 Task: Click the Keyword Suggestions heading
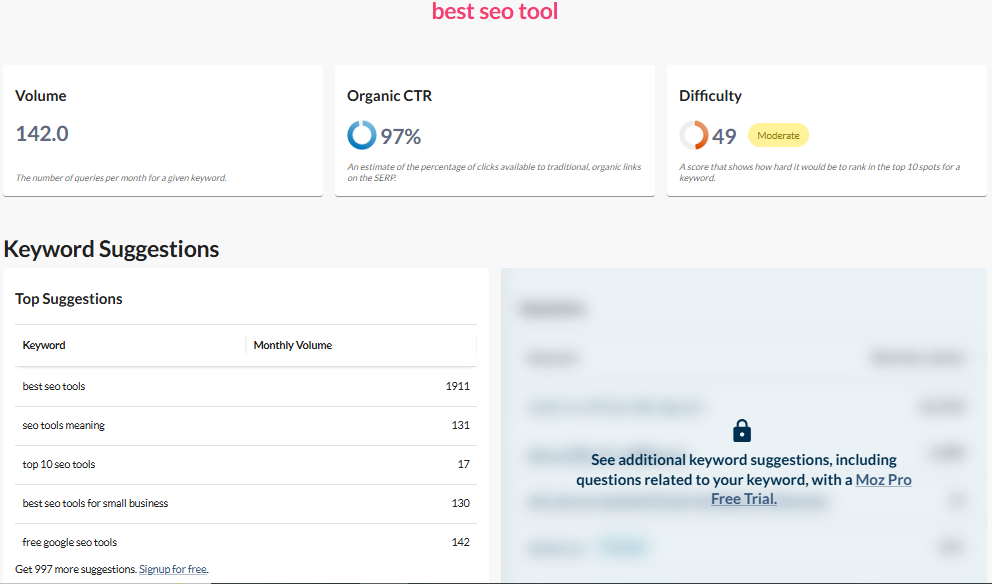[111, 249]
